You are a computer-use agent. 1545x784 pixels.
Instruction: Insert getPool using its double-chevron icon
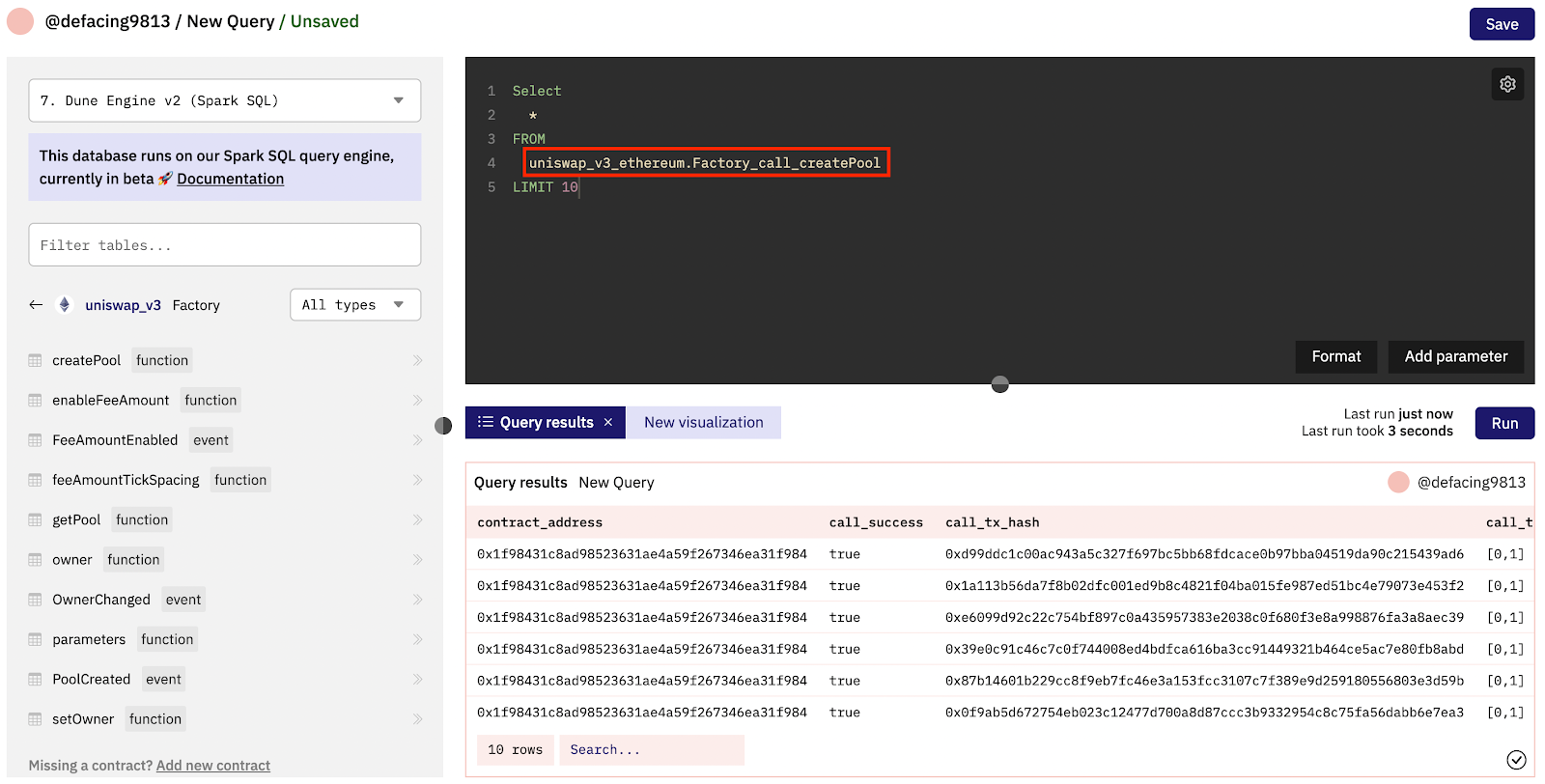pos(417,520)
